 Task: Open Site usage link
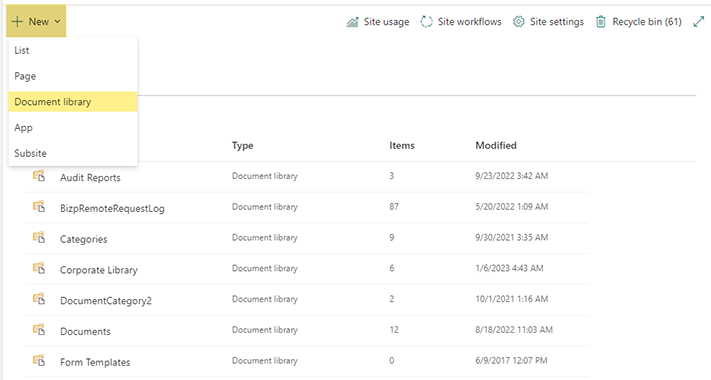(x=386, y=22)
